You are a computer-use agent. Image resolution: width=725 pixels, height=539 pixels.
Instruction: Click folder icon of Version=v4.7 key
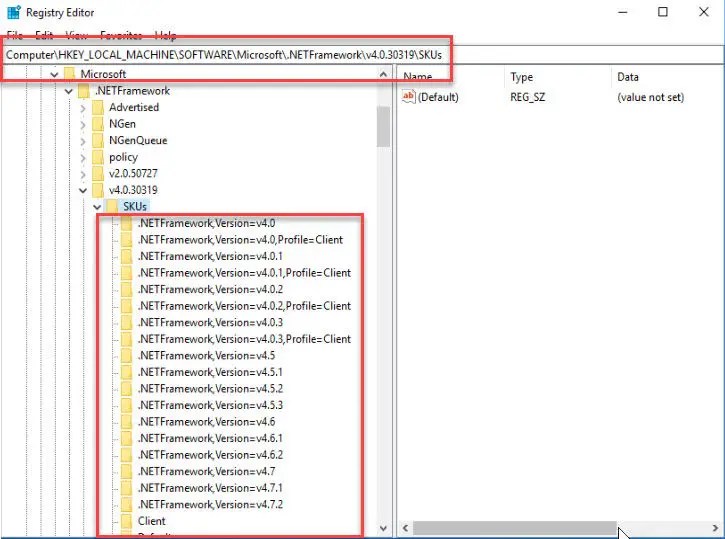126,472
